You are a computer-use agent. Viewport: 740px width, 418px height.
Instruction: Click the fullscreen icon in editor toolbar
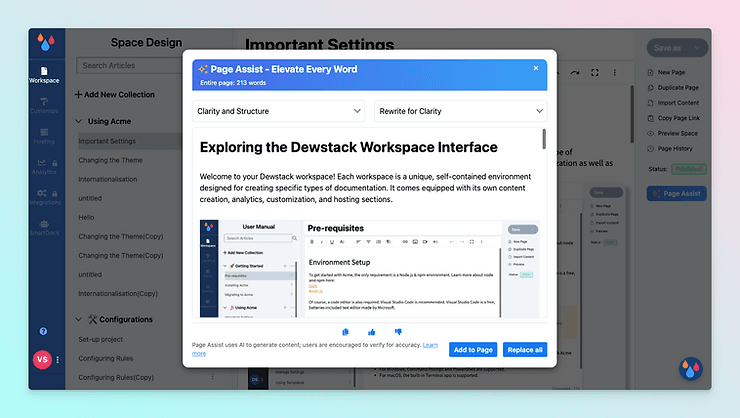coord(595,73)
